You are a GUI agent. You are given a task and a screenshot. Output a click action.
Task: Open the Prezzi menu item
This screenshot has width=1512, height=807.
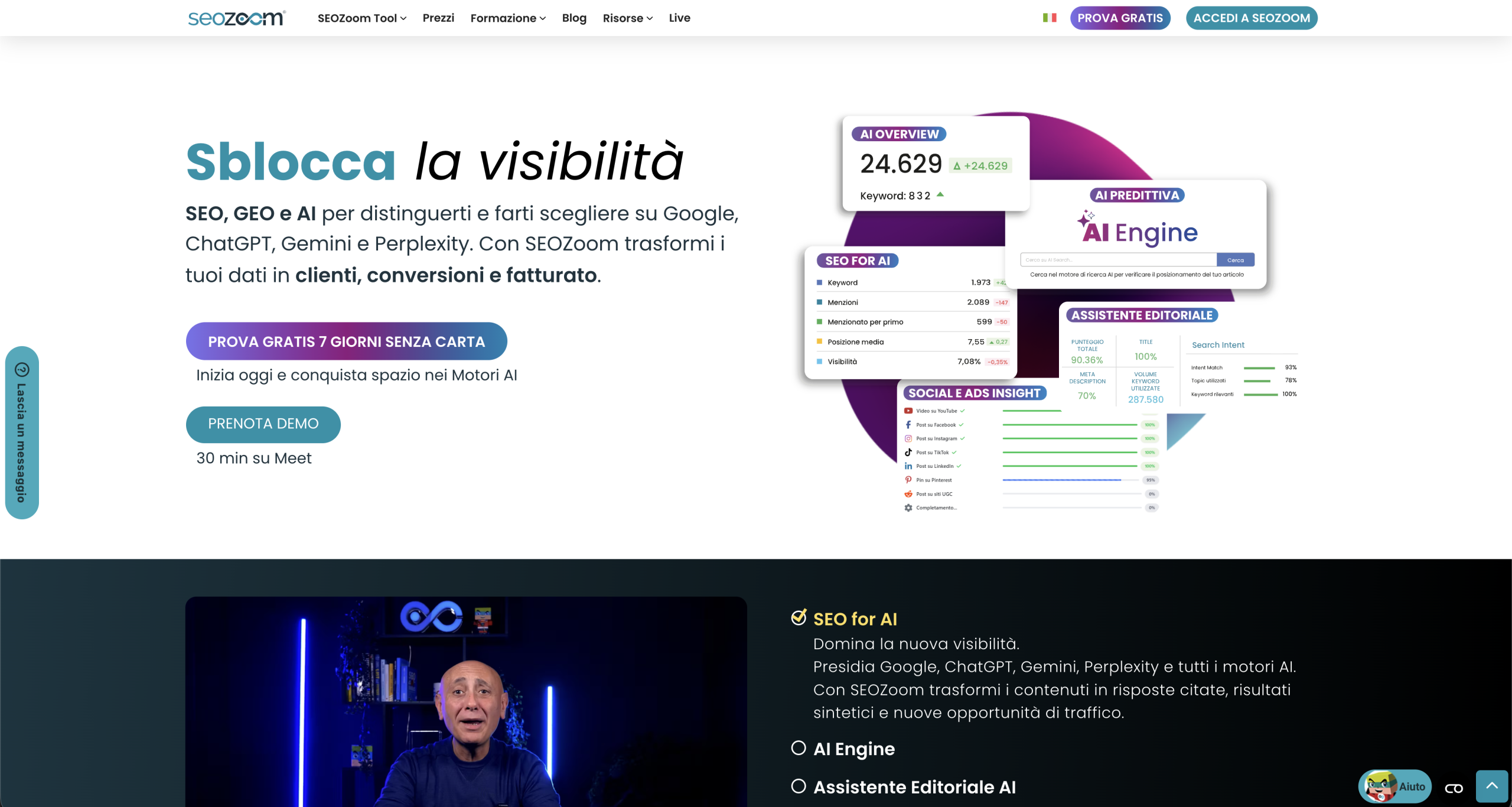tap(438, 18)
